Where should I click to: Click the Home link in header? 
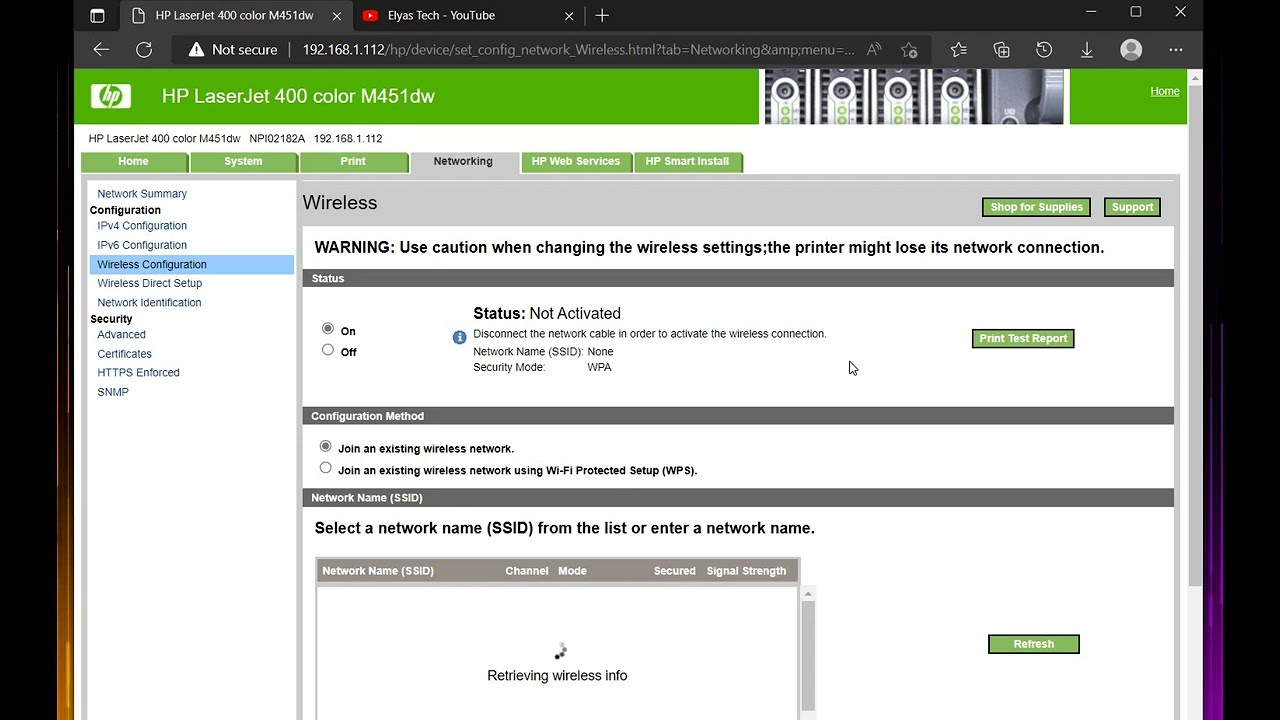pos(1165,91)
